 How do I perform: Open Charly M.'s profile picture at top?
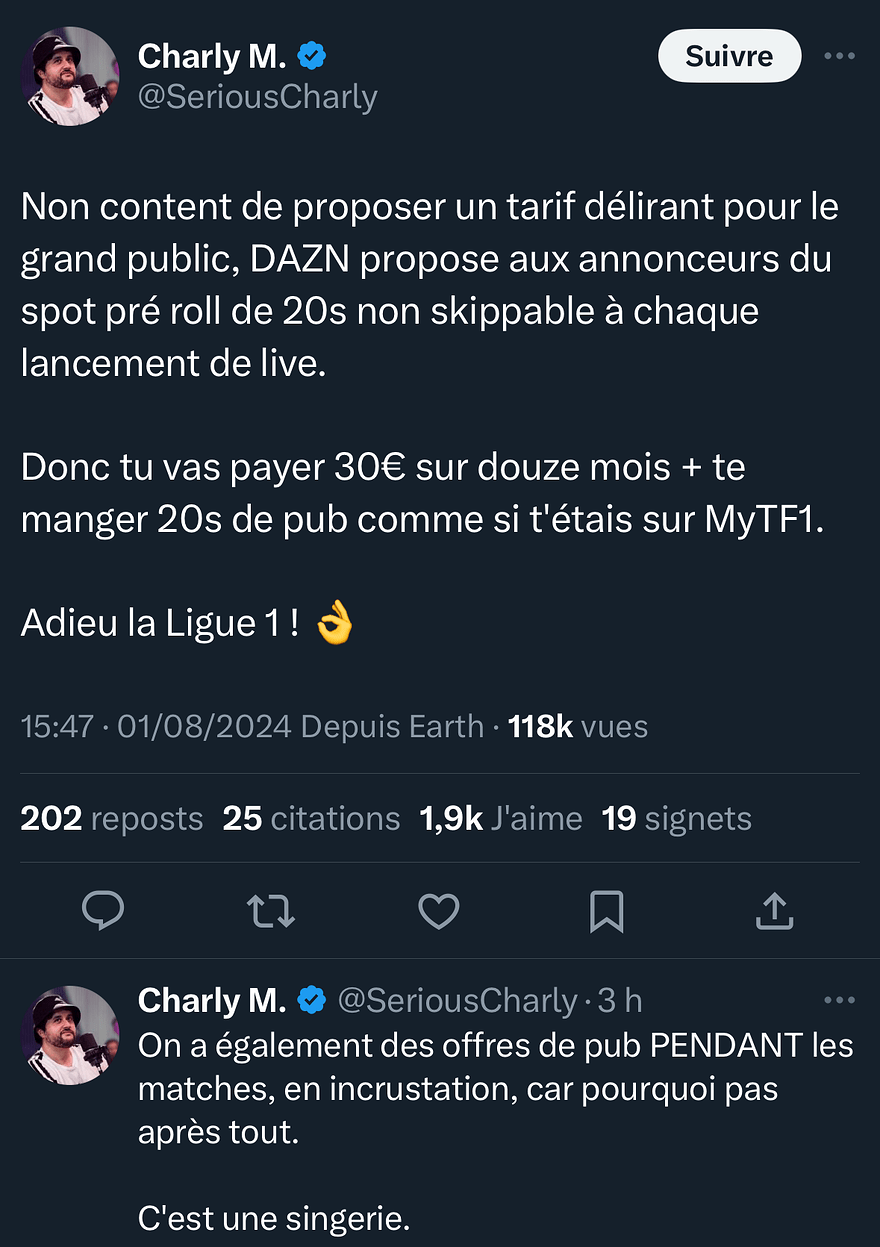70,76
